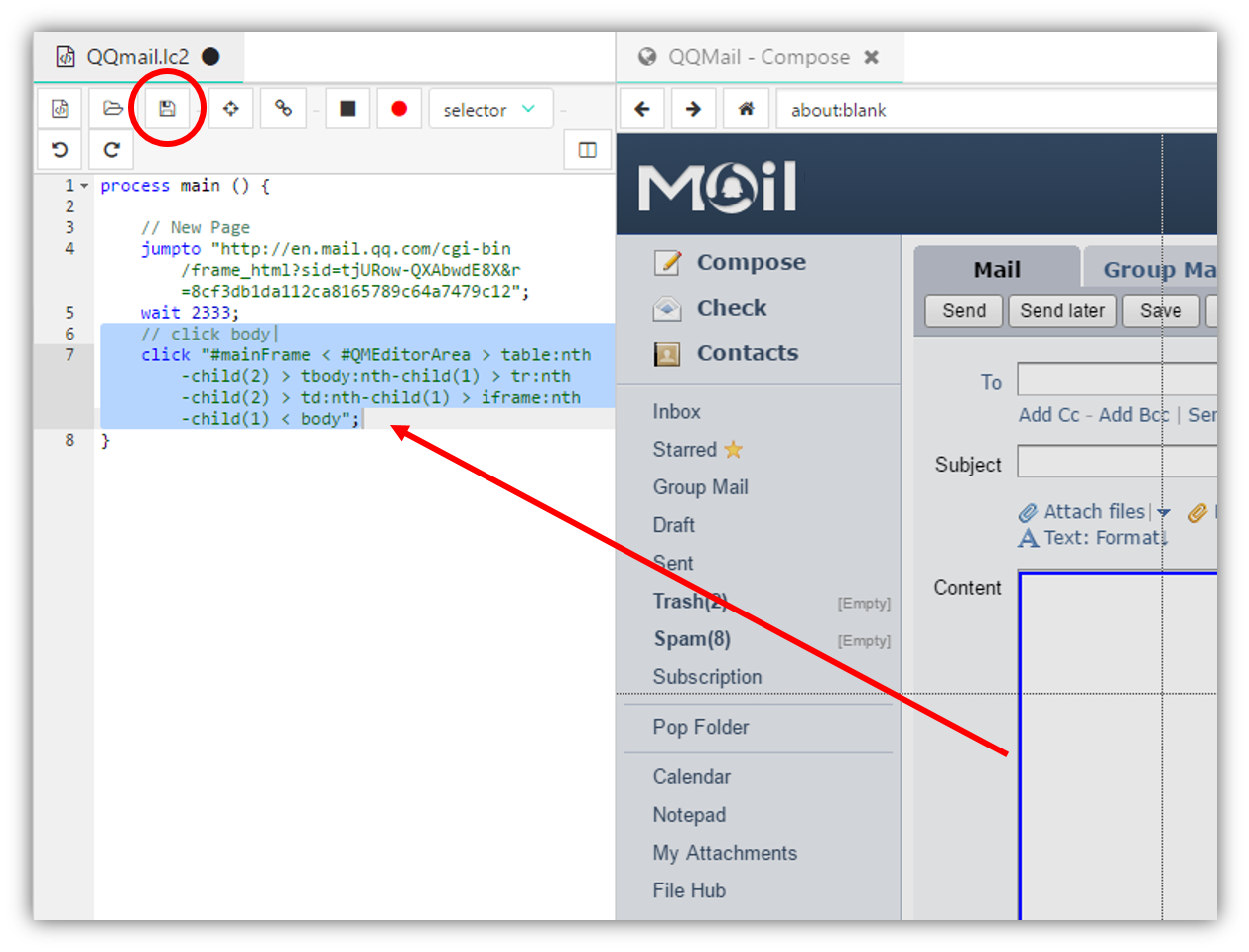Select the Mail compose tab
Viewport: 1249px width, 952px height.
[x=997, y=269]
